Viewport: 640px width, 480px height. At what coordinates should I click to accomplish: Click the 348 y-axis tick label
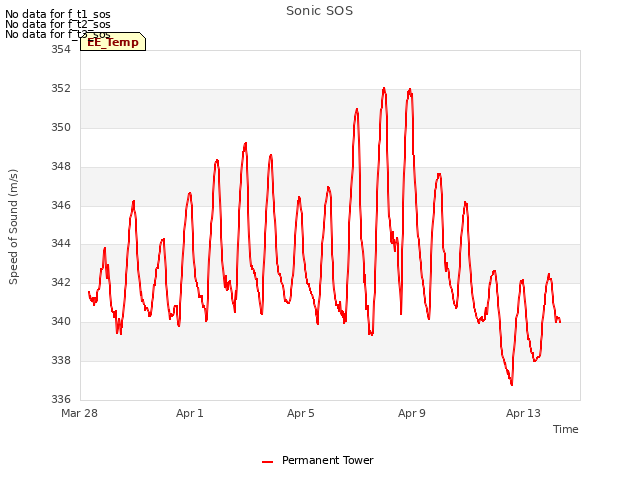pos(61,167)
